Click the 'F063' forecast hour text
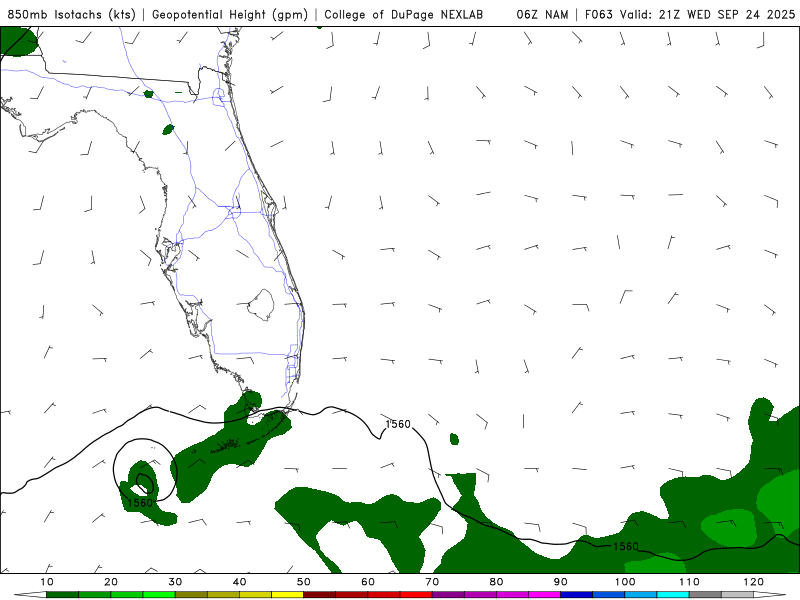Viewport: 800px width, 600px height. click(598, 14)
